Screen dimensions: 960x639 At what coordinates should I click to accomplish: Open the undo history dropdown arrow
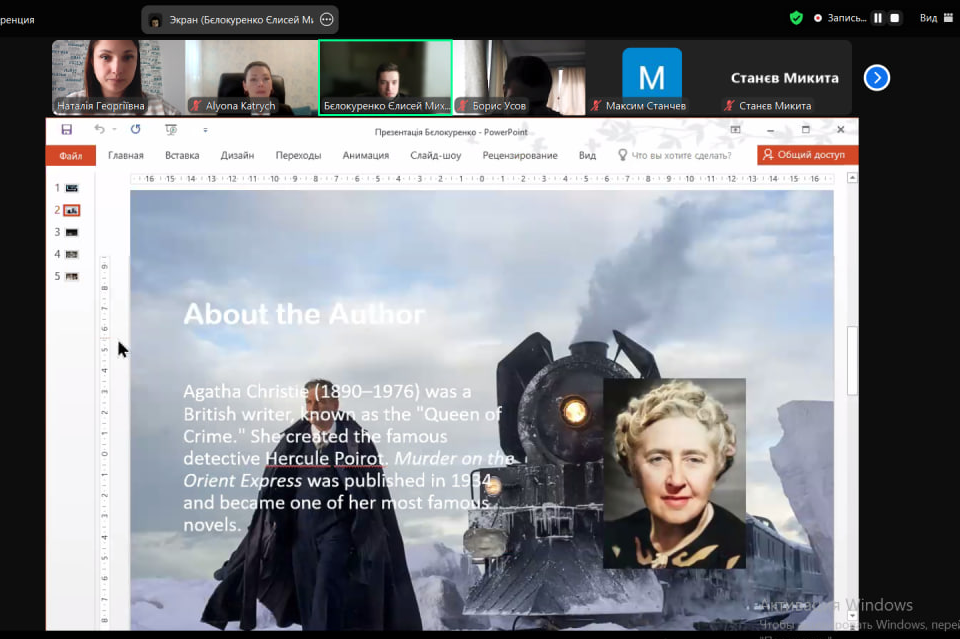click(114, 130)
